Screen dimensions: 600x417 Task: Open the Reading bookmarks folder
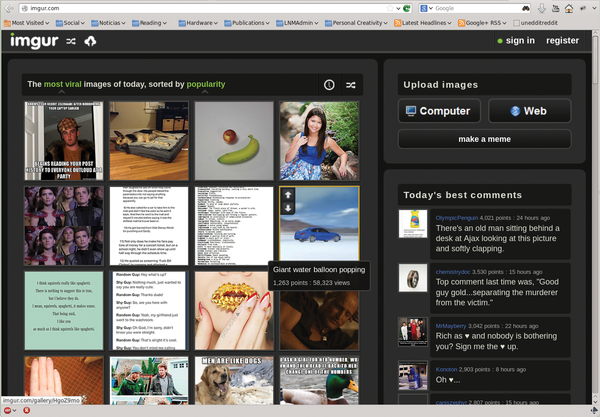click(x=149, y=23)
